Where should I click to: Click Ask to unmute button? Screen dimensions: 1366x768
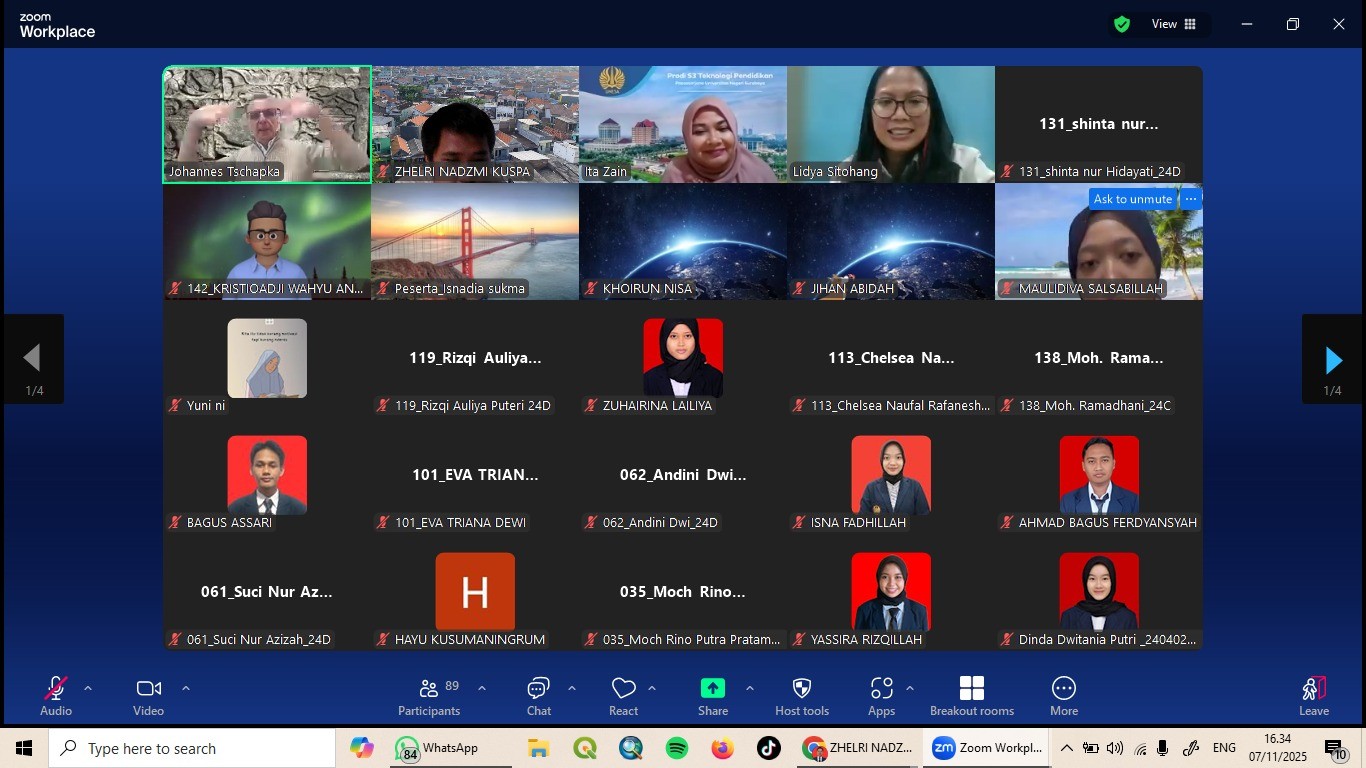tap(1132, 199)
